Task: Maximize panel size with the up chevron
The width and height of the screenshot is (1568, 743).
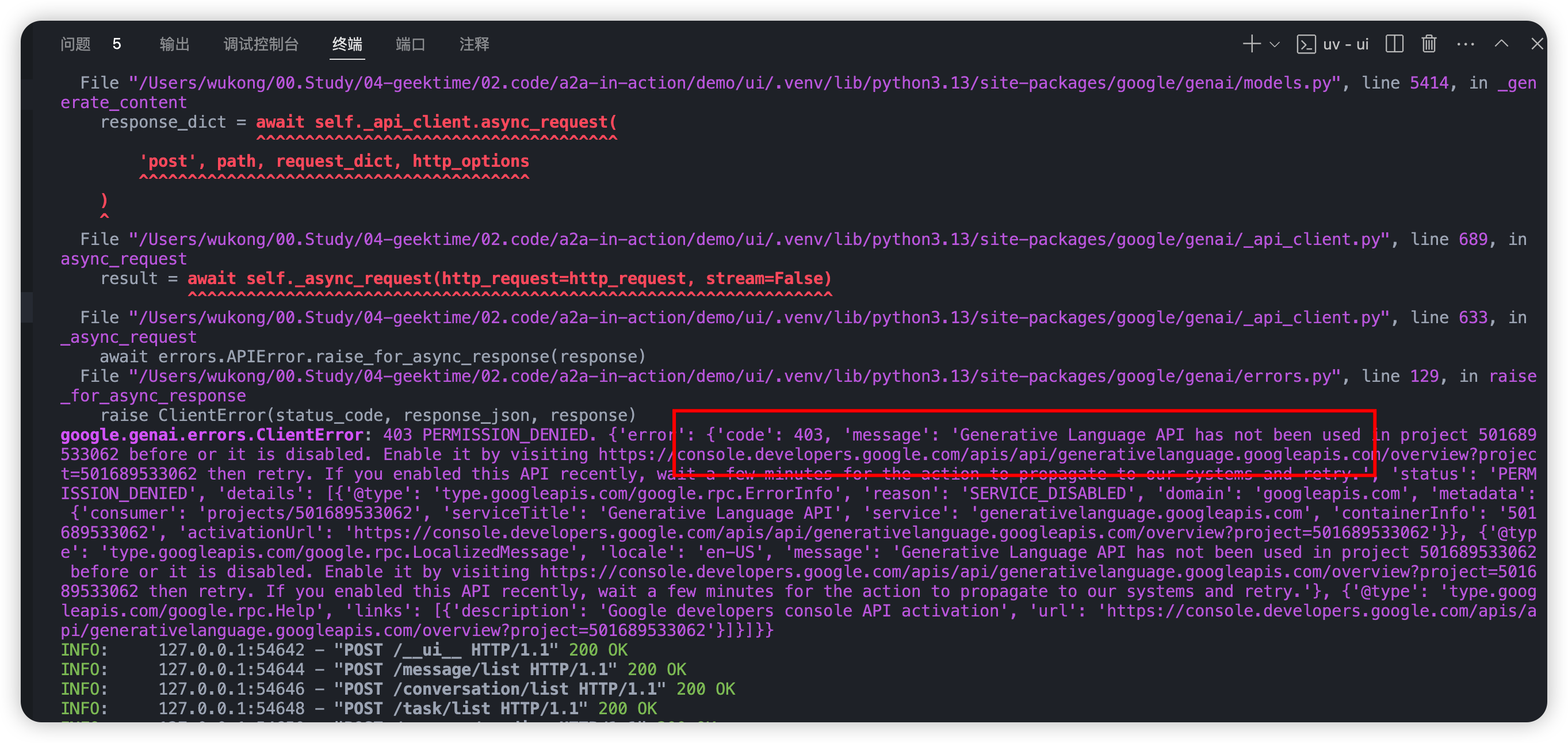Action: pyautogui.click(x=1501, y=44)
